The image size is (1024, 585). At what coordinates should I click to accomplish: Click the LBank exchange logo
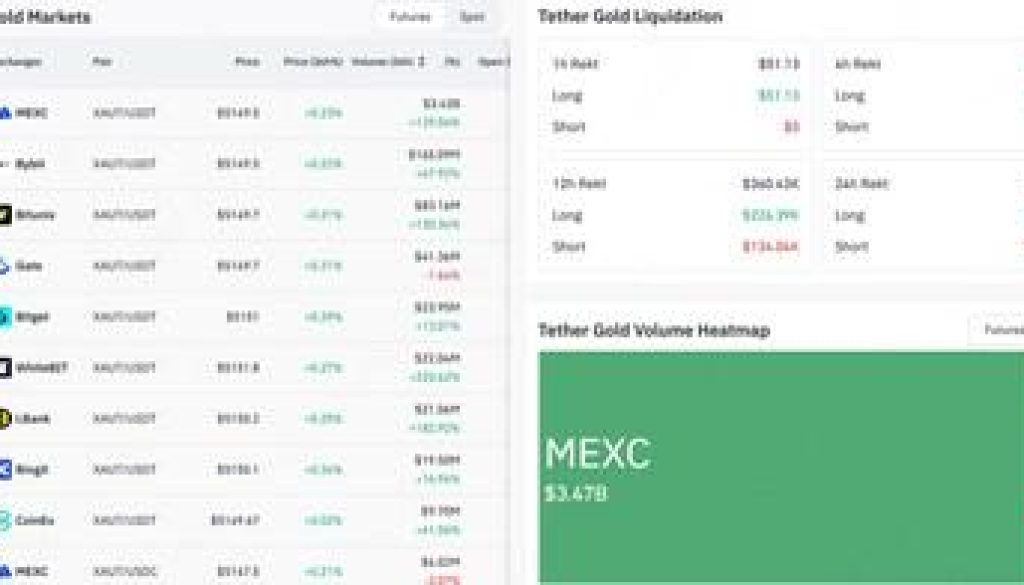point(5,419)
